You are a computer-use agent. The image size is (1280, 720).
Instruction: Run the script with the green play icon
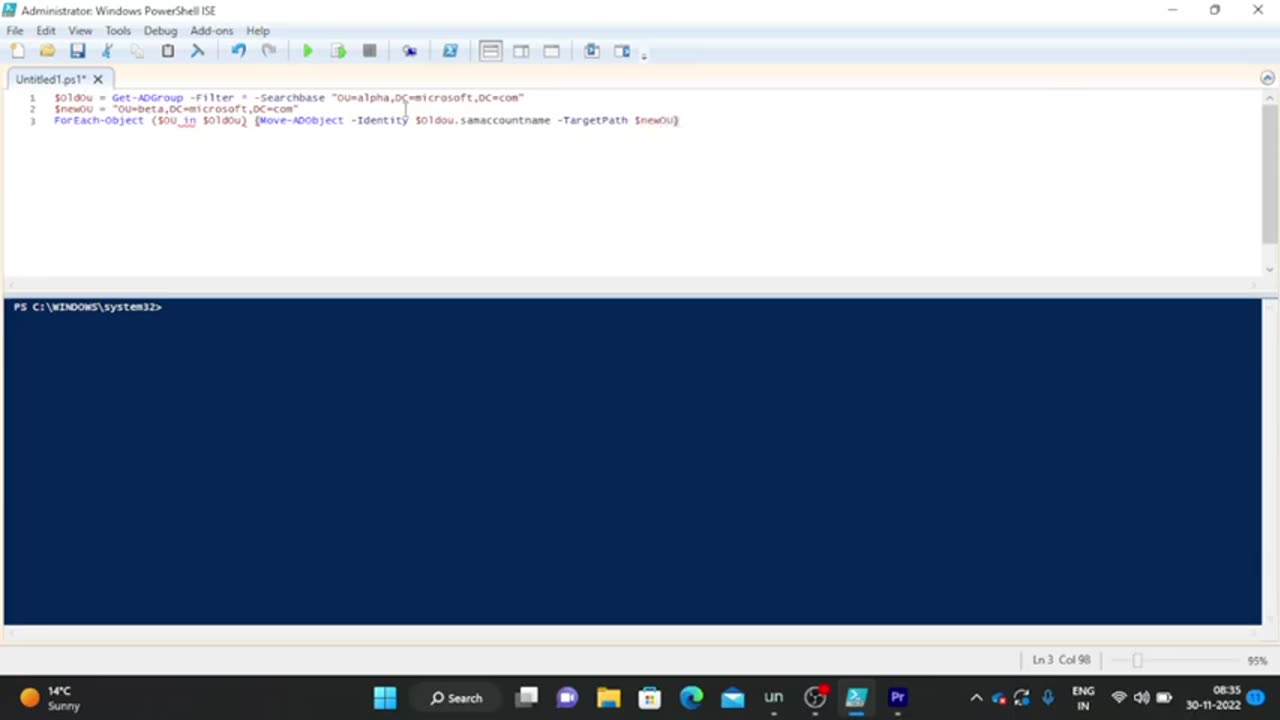pos(308,51)
